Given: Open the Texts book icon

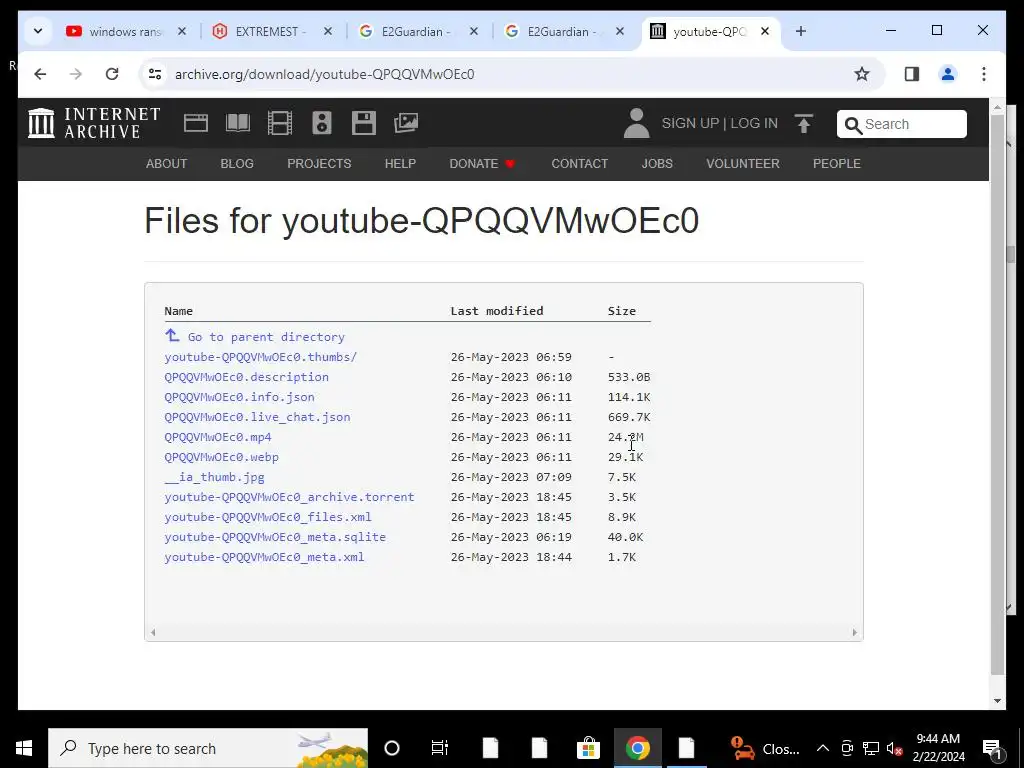Looking at the screenshot, I should tap(238, 123).
